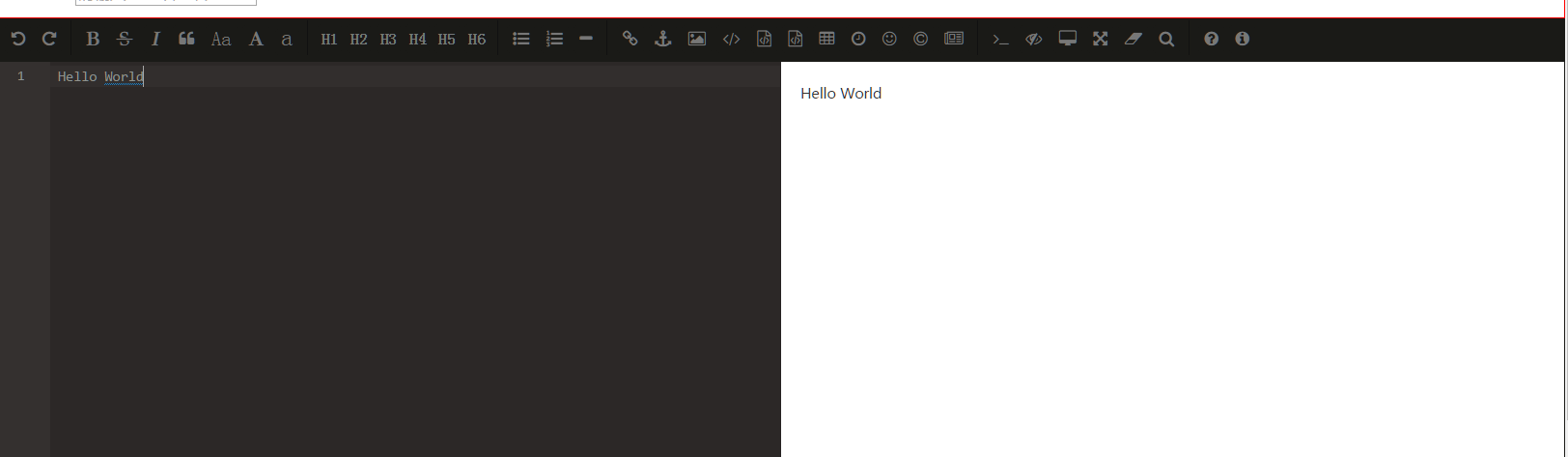Apply italic formatting
The width and height of the screenshot is (1568, 457).
[155, 39]
